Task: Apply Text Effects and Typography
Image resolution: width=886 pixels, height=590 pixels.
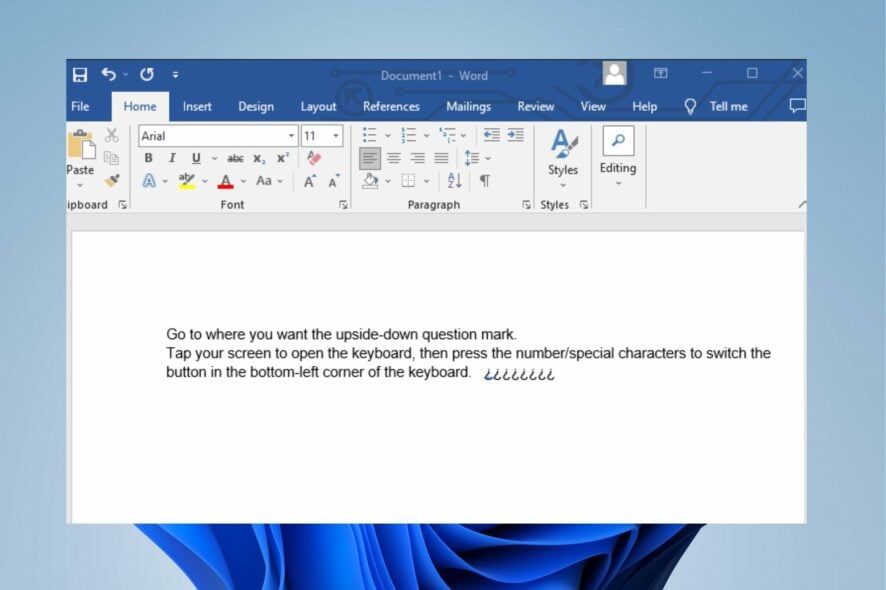Action: tap(149, 181)
